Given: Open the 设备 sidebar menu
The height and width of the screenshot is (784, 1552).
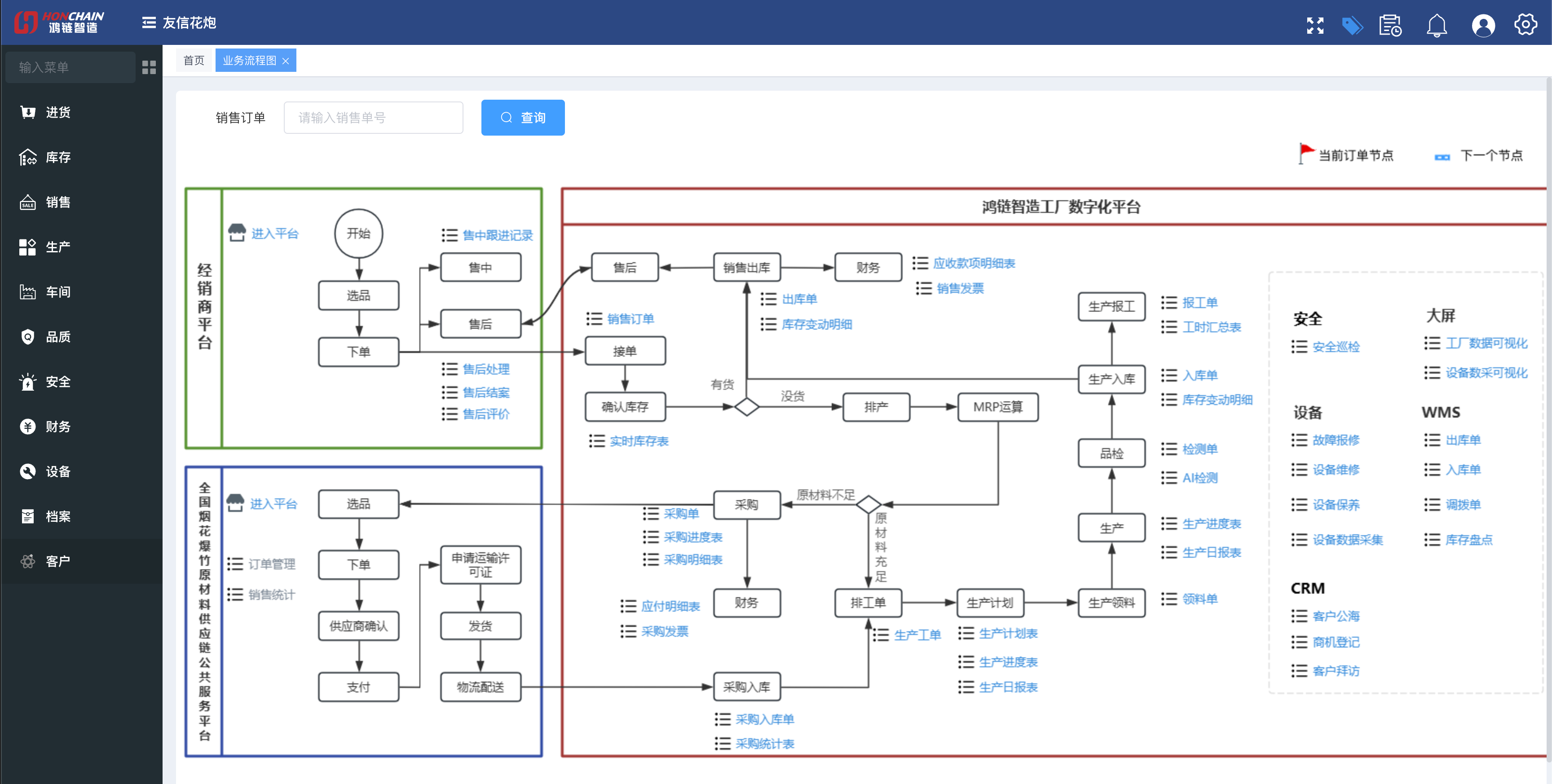Looking at the screenshot, I should (x=81, y=471).
